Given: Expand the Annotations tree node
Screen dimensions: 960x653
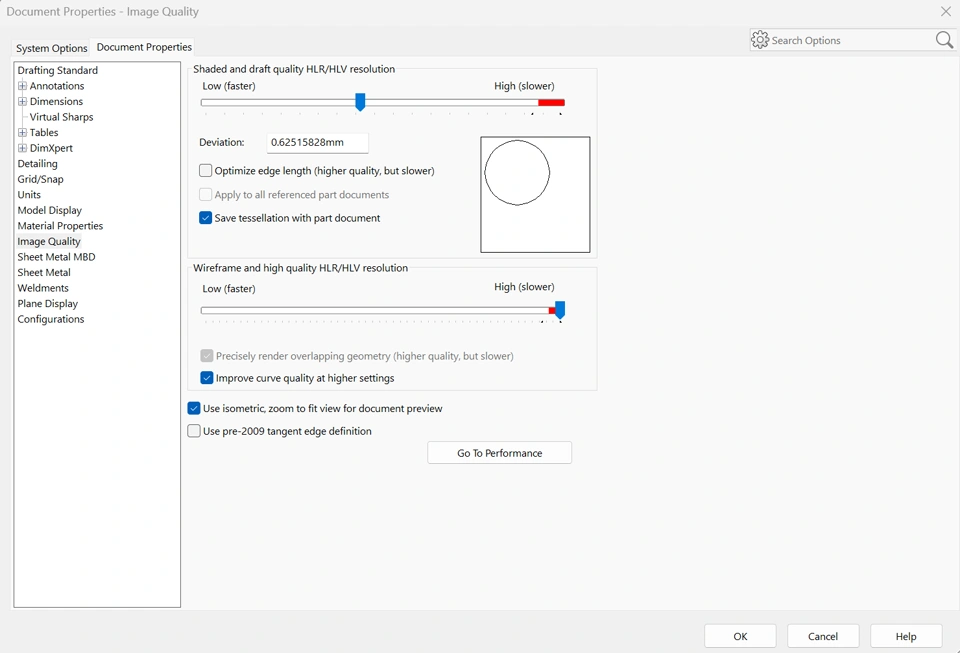Looking at the screenshot, I should [23, 86].
